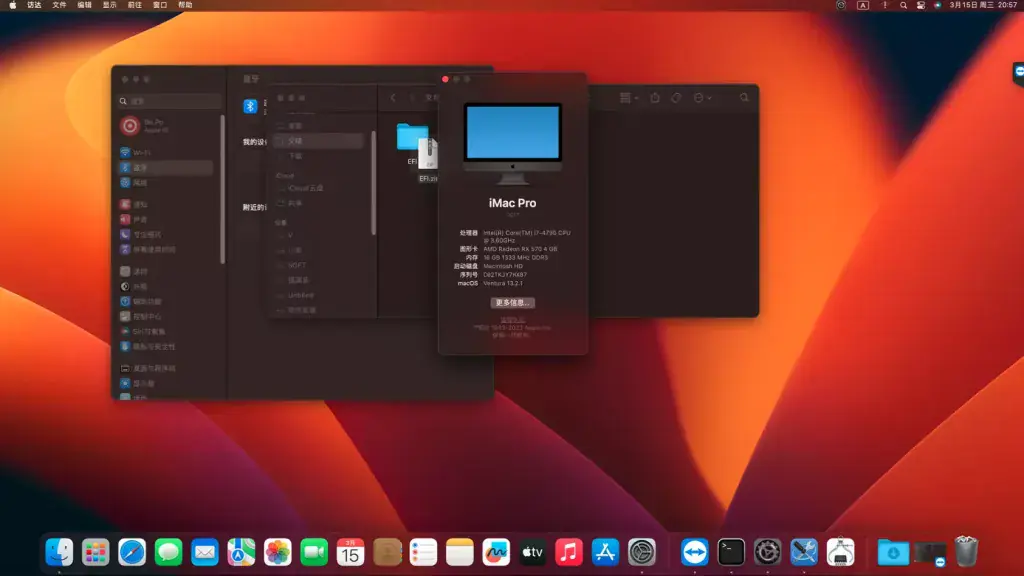Click the search field in System Settings
The image size is (1024, 576).
click(x=170, y=101)
